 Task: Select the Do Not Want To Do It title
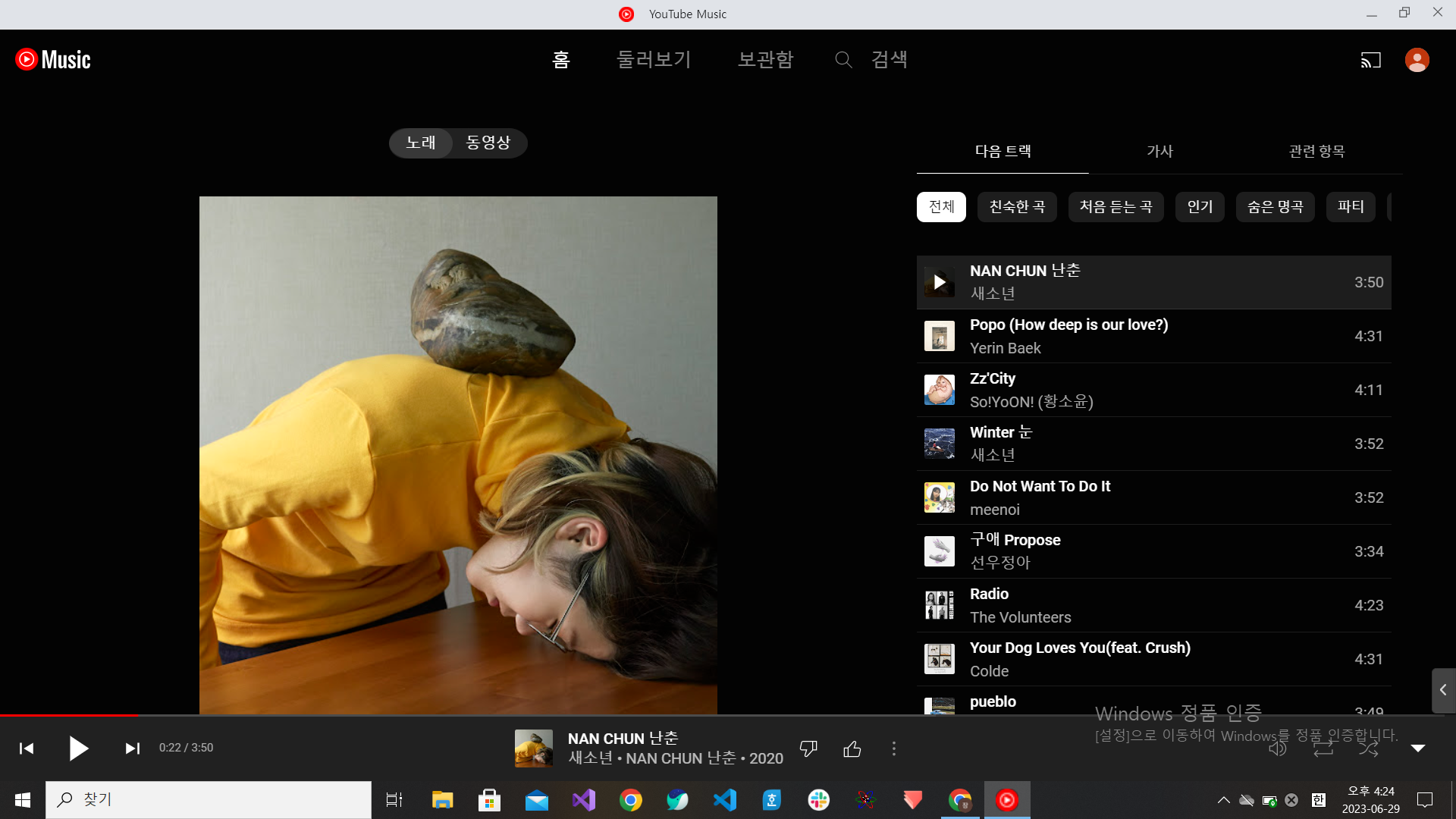pyautogui.click(x=1040, y=486)
